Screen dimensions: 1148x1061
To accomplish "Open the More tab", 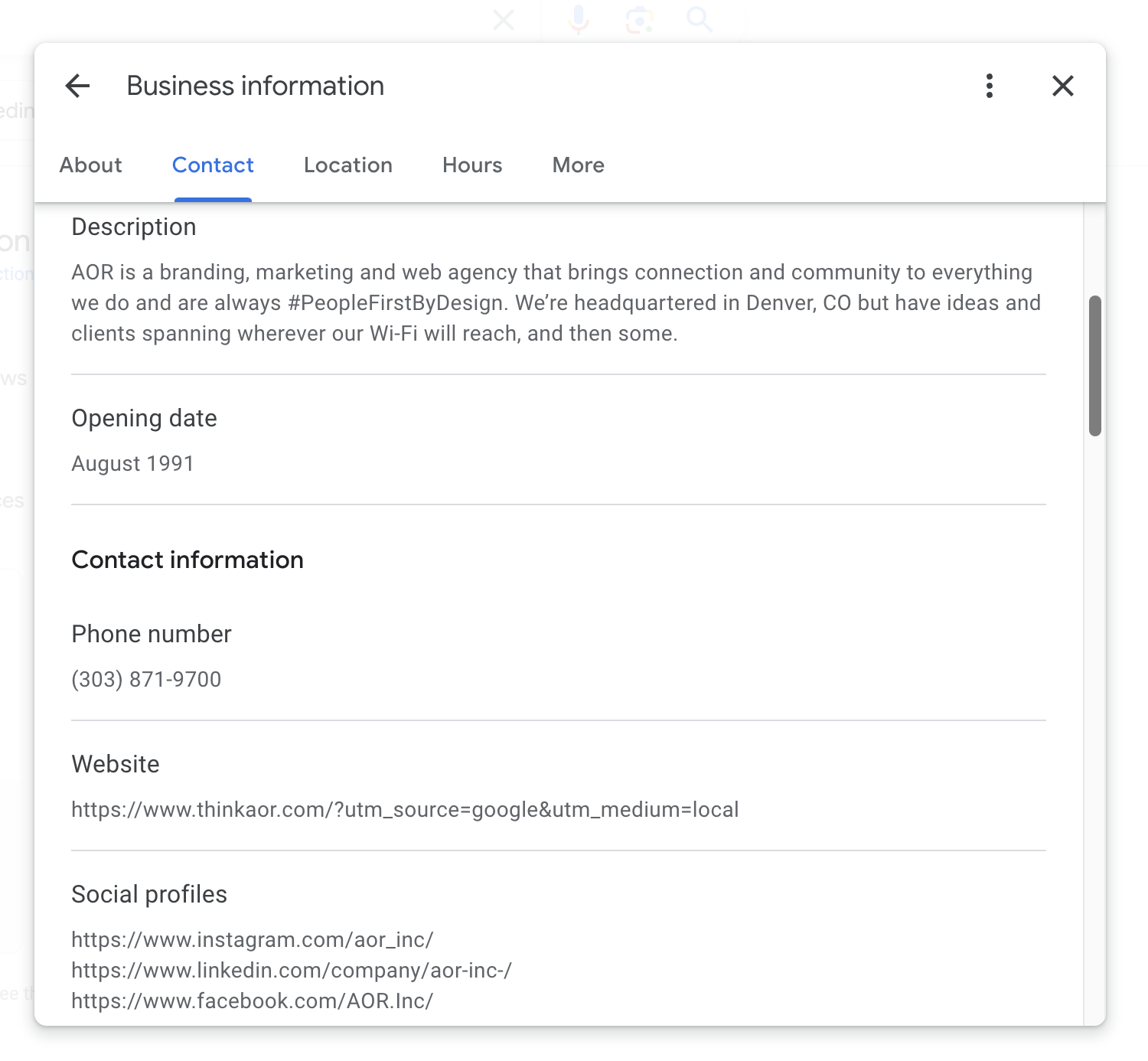I will pos(579,165).
